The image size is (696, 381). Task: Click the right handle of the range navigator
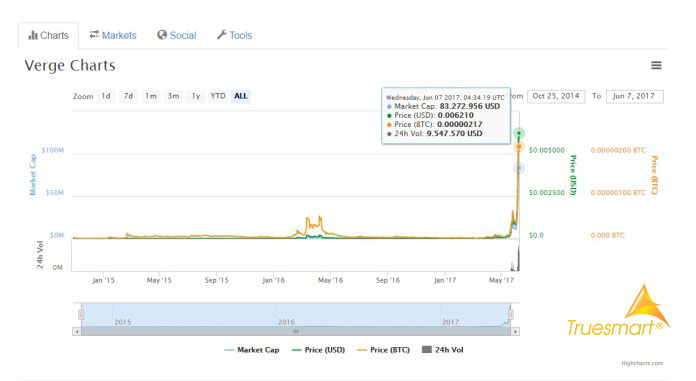(511, 315)
